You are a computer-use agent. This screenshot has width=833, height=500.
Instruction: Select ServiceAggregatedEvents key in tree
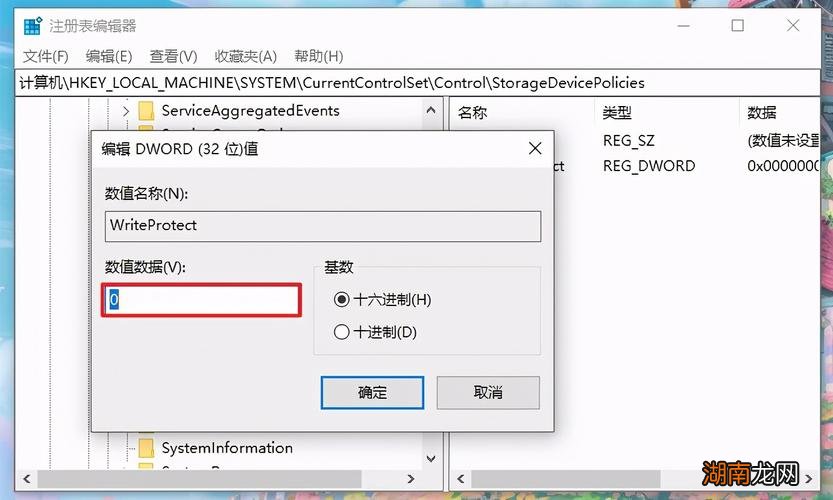pyautogui.click(x=250, y=111)
